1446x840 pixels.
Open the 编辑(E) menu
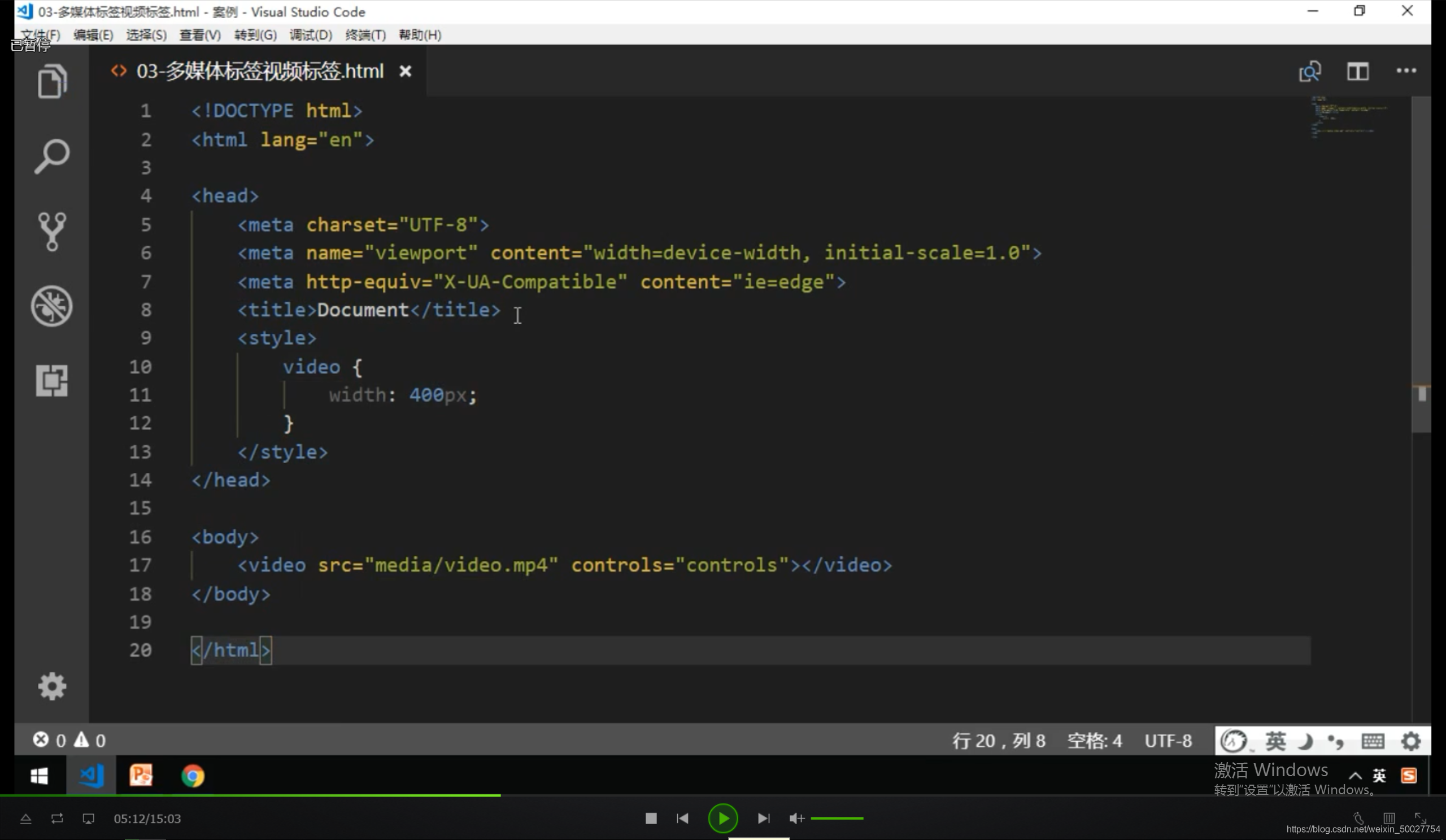point(93,35)
